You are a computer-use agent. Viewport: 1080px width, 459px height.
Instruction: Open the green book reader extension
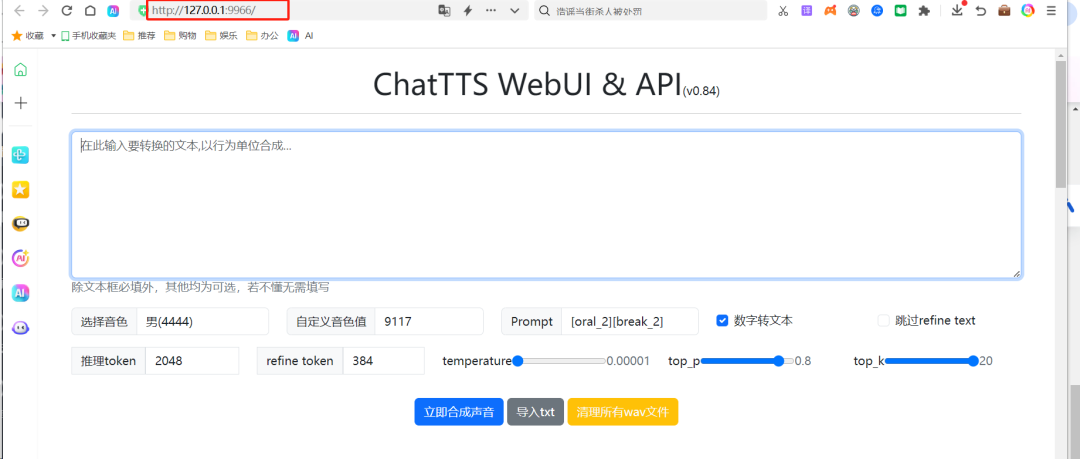point(900,10)
